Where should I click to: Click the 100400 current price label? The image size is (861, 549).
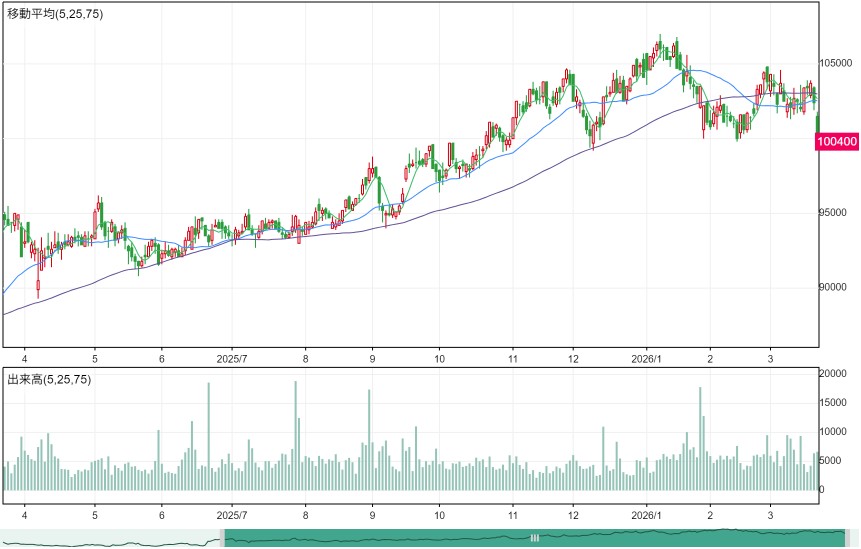coord(837,142)
